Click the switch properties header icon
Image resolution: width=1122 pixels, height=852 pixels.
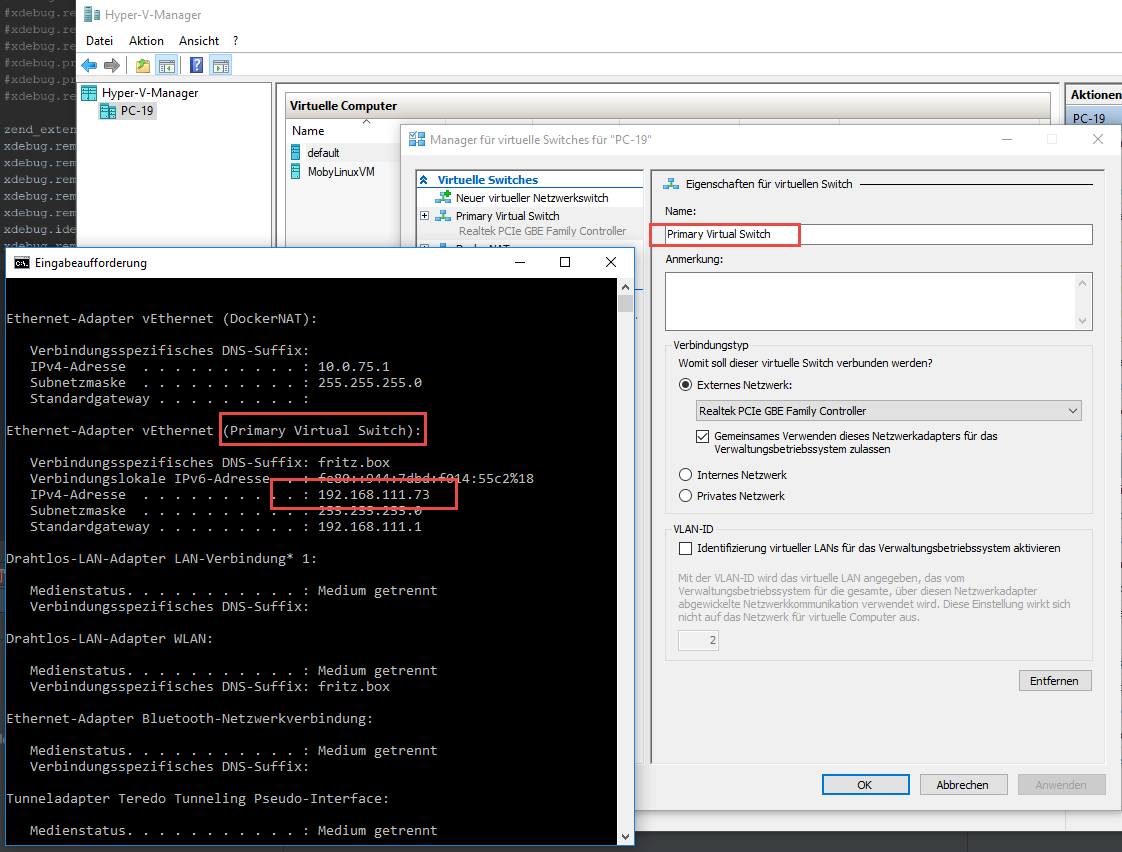[671, 184]
